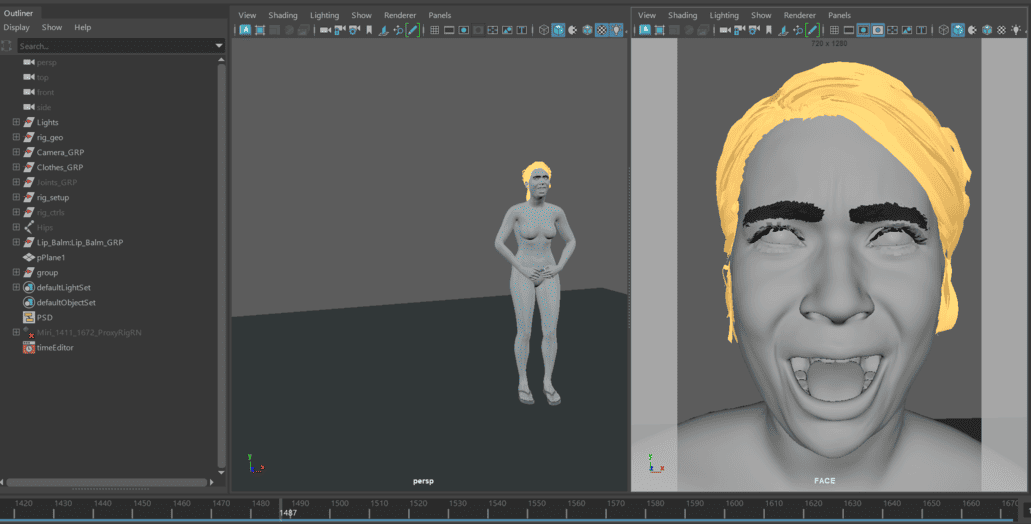
Task: Select the Outliner panel tab
Action: pos(18,12)
